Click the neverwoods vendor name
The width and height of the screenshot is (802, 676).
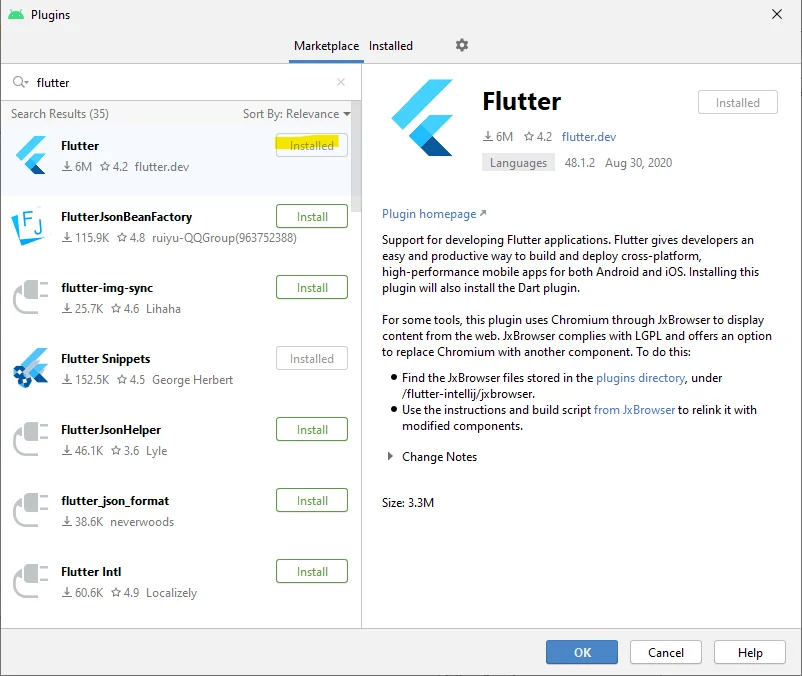(x=142, y=522)
